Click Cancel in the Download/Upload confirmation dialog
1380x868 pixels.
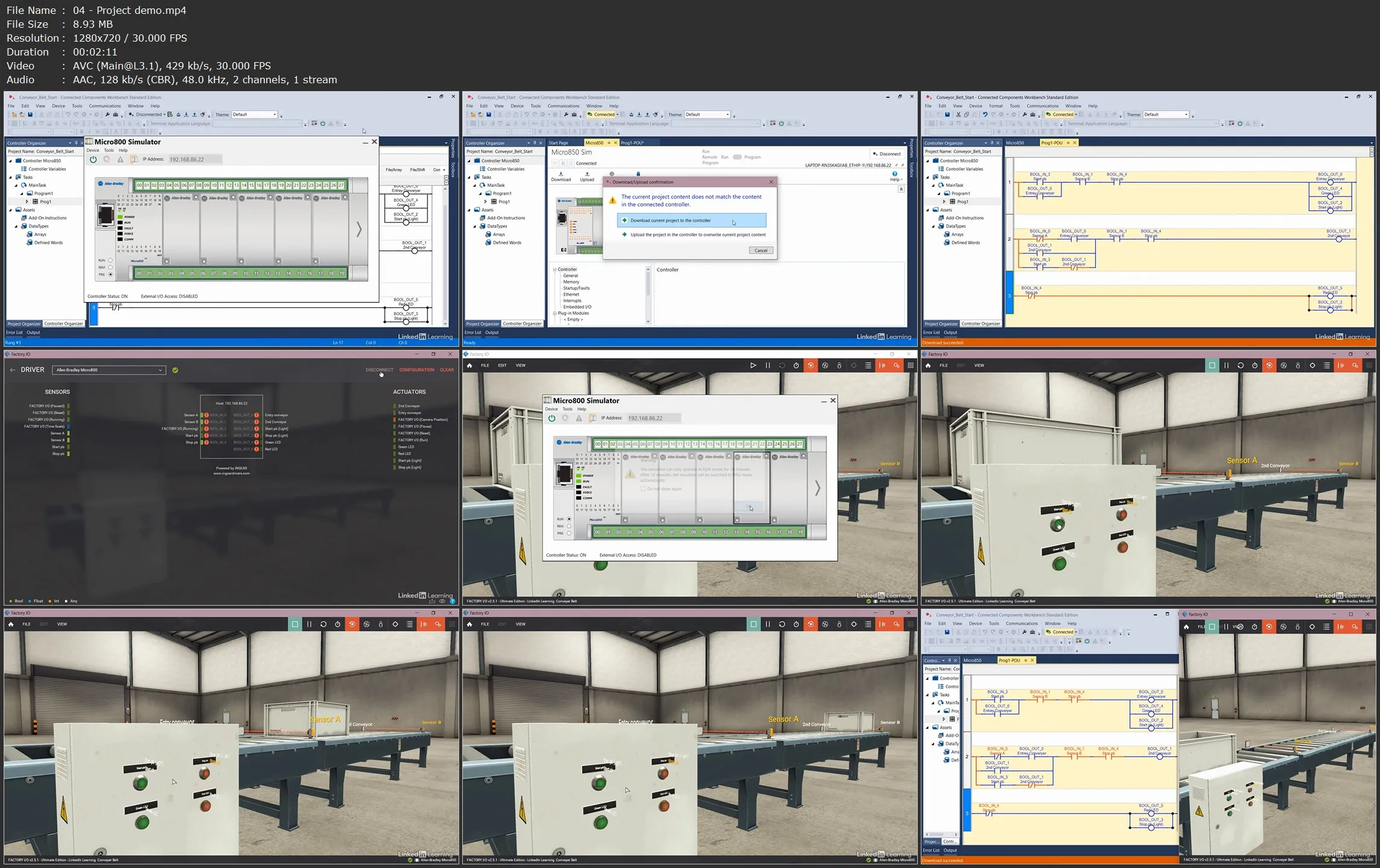click(761, 250)
